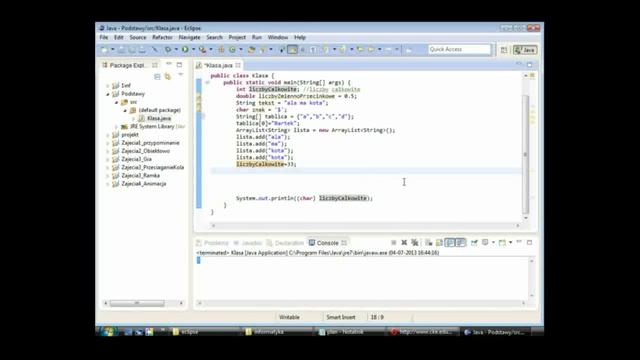The width and height of the screenshot is (640, 360).
Task: Minimize the Console view
Action: pos(519,242)
